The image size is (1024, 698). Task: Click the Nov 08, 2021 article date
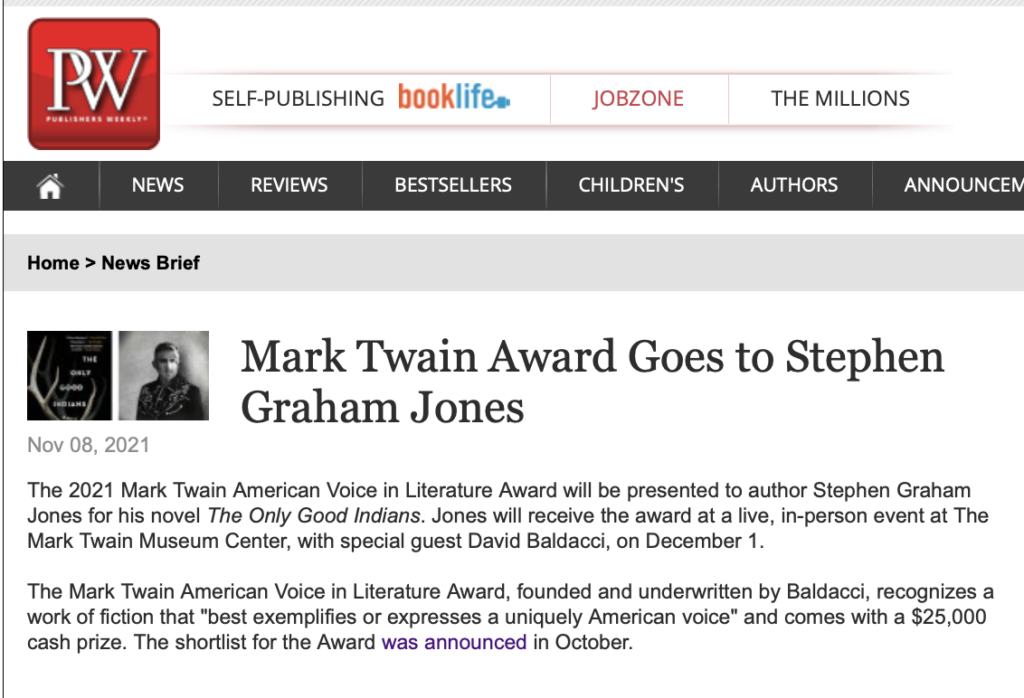[88, 445]
